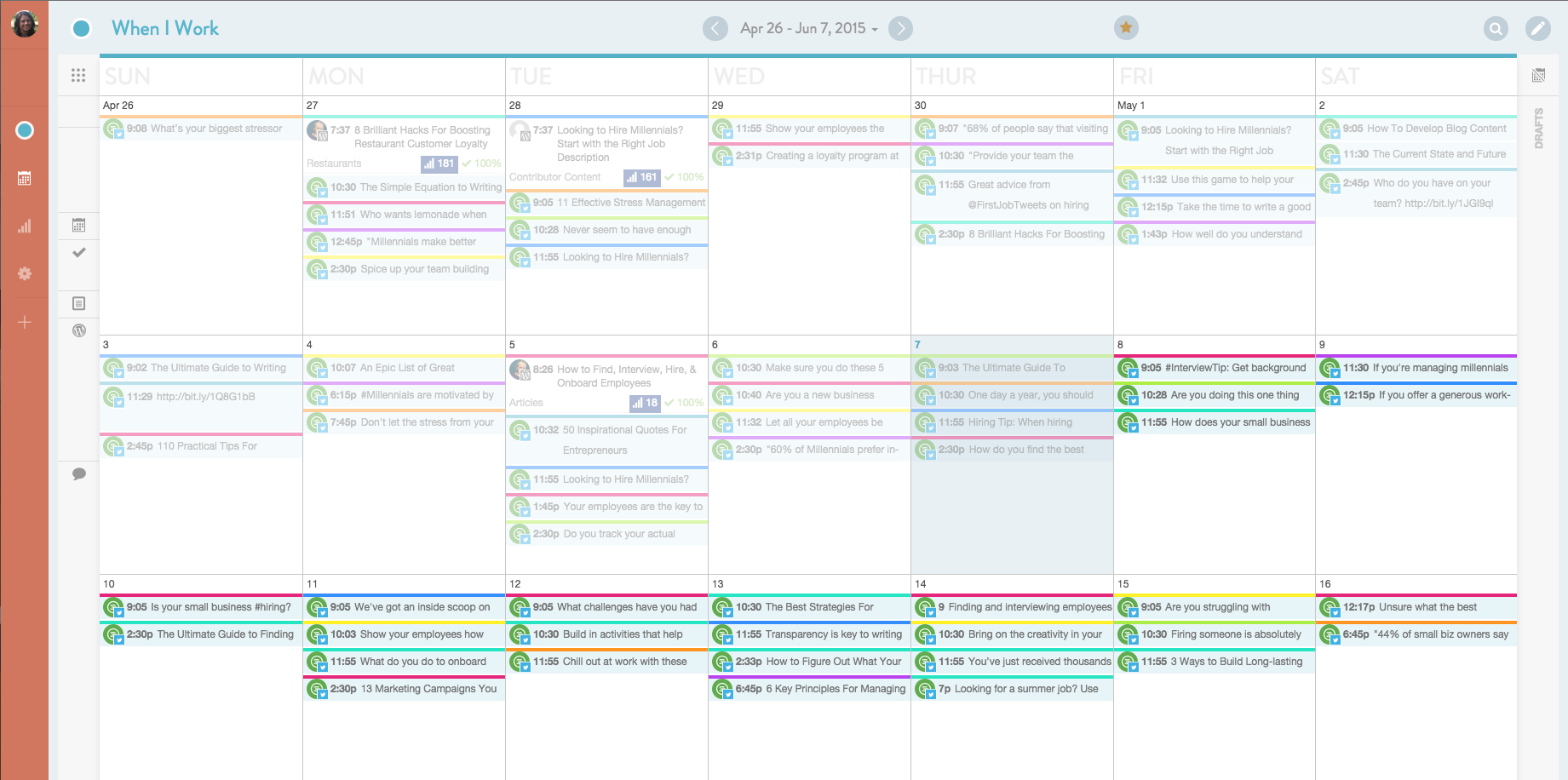The height and width of the screenshot is (780, 1568).
Task: Click the pencil compose icon
Action: point(1538,28)
